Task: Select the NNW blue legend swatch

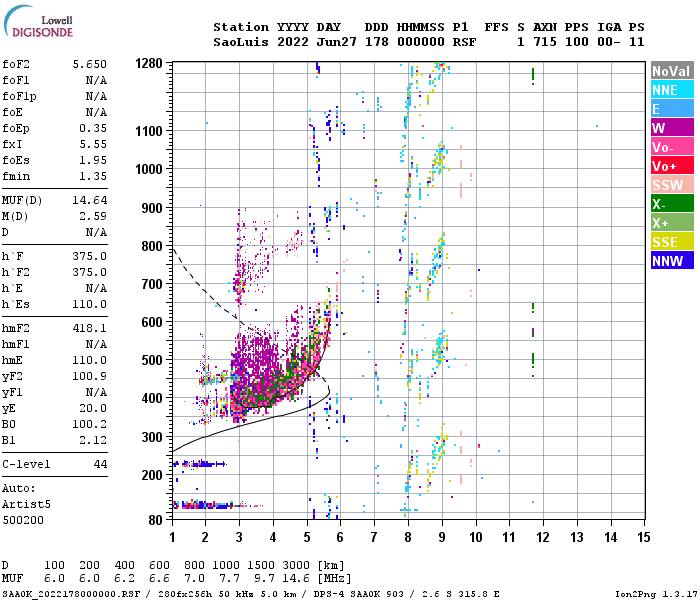Action: pos(672,261)
